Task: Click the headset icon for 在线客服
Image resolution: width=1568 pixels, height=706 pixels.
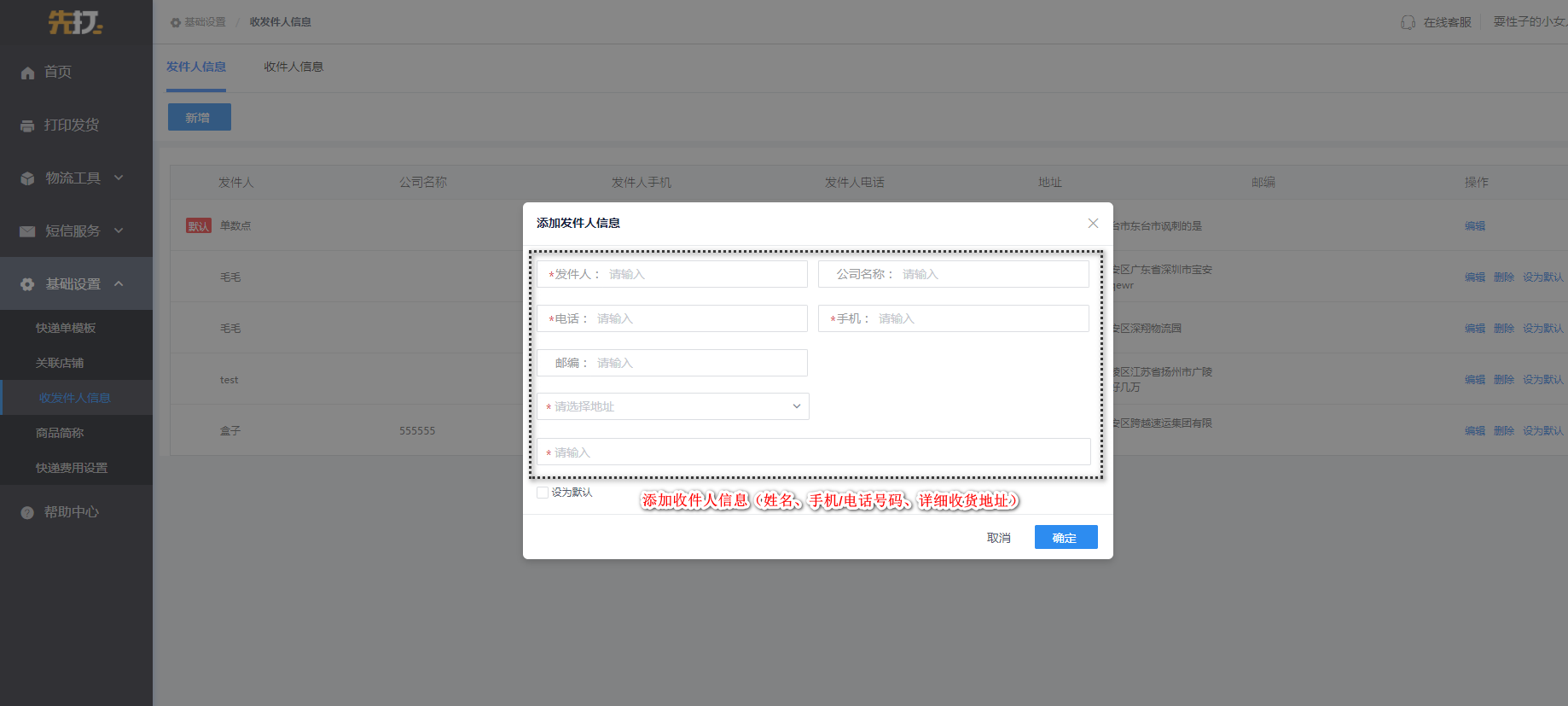Action: (1408, 22)
